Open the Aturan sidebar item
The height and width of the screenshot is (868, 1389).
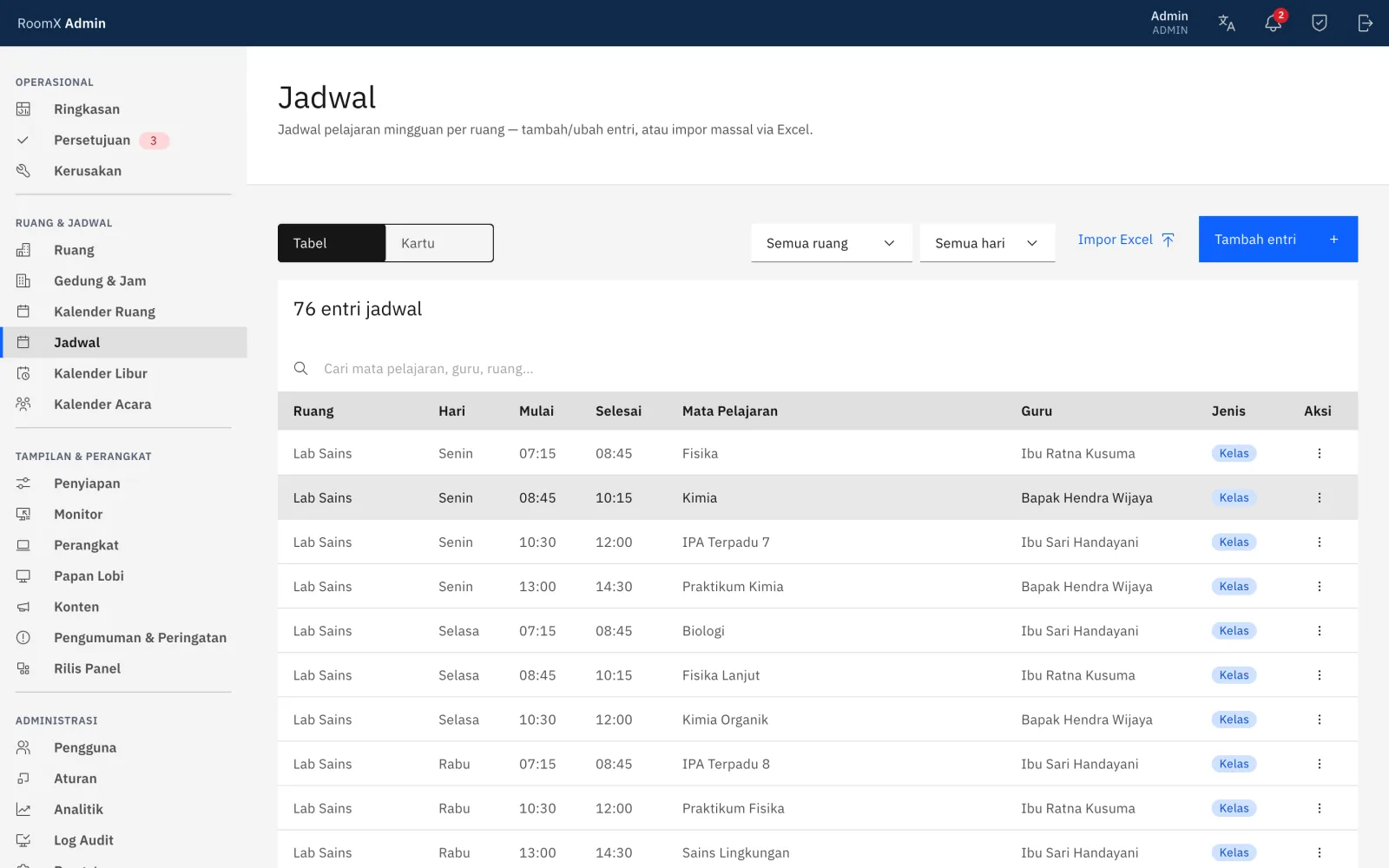[x=123, y=779]
